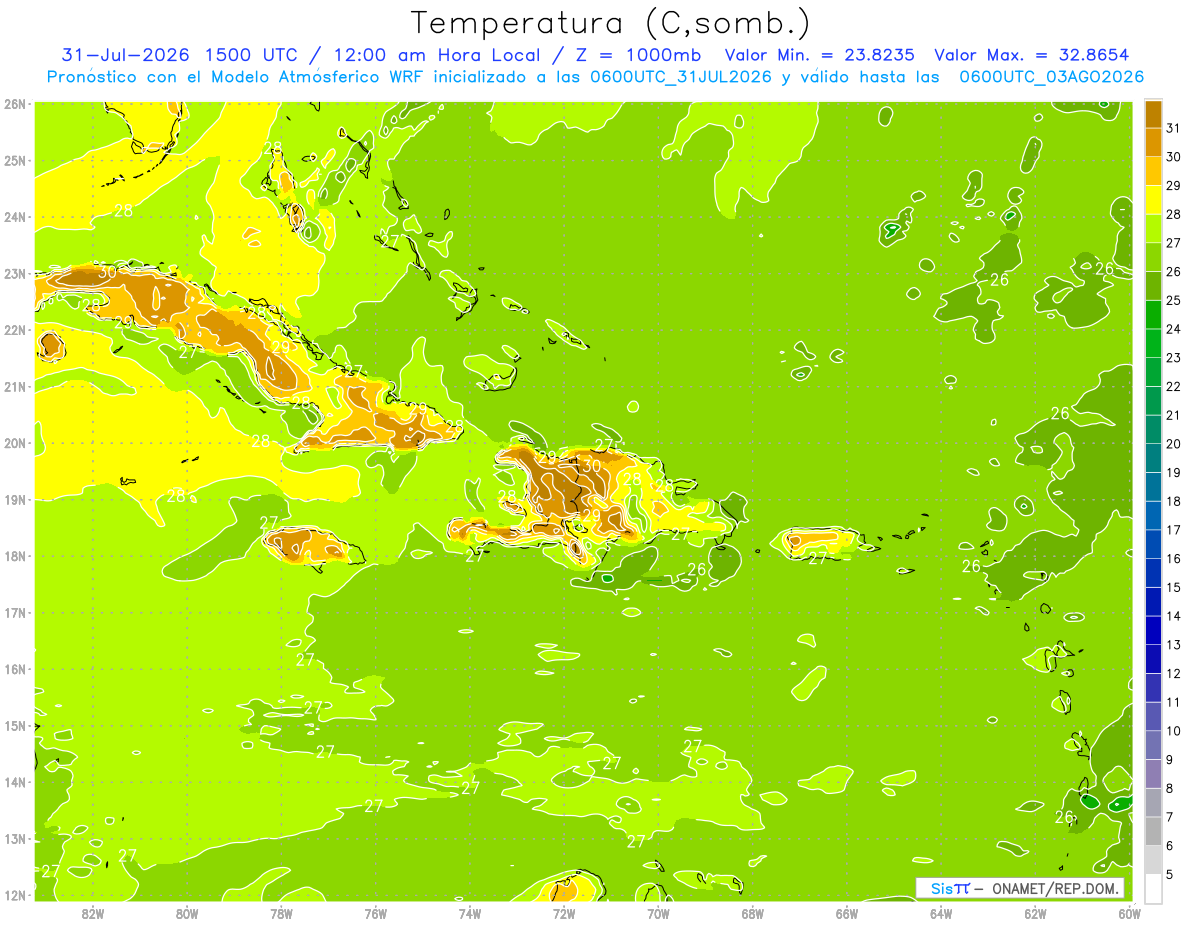
Task: Click the '64W' longitude label
Action: point(941,914)
